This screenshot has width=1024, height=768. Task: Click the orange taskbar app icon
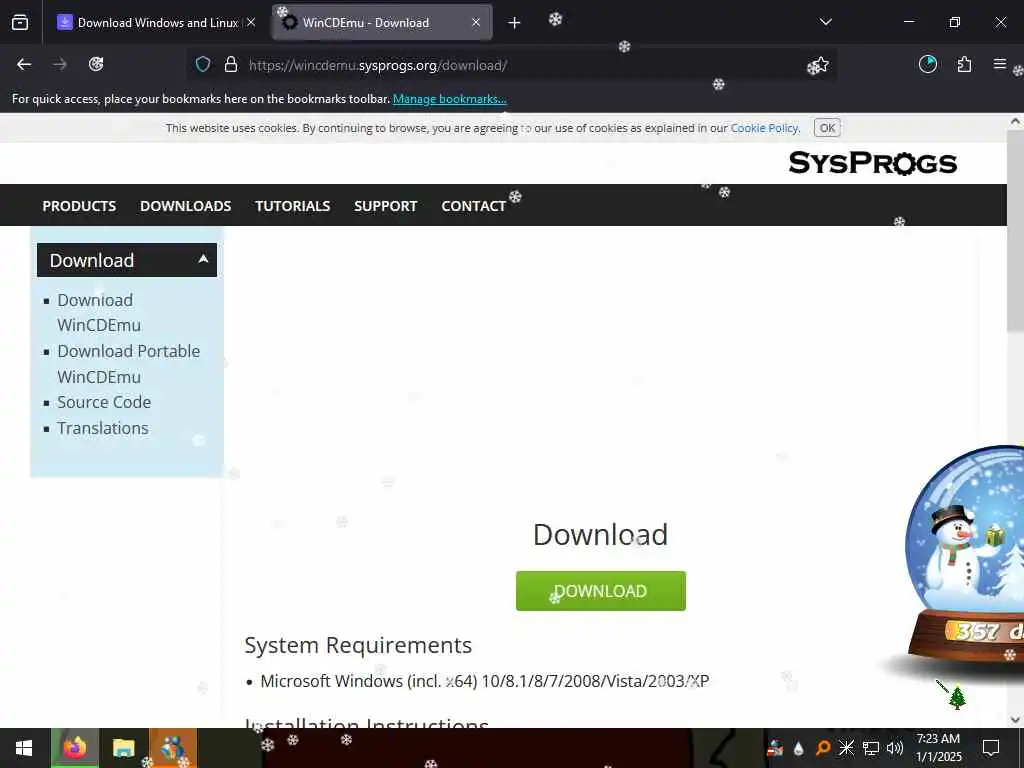click(173, 748)
